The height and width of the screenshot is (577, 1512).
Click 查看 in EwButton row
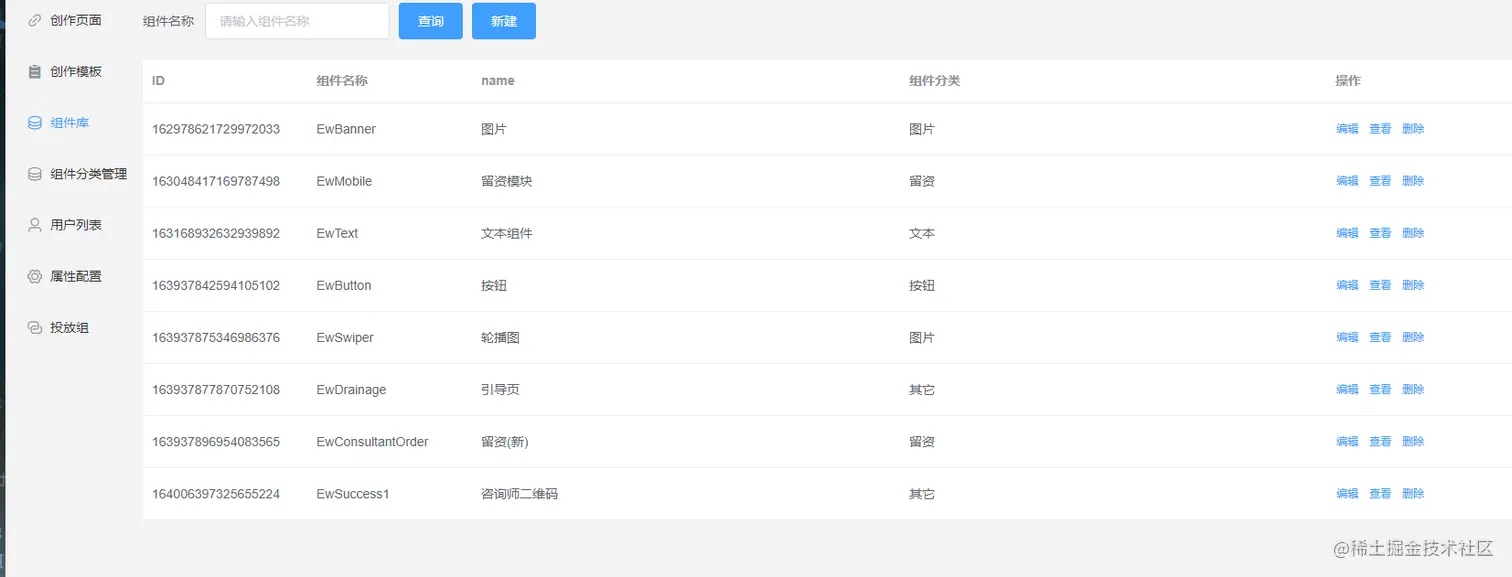1380,285
